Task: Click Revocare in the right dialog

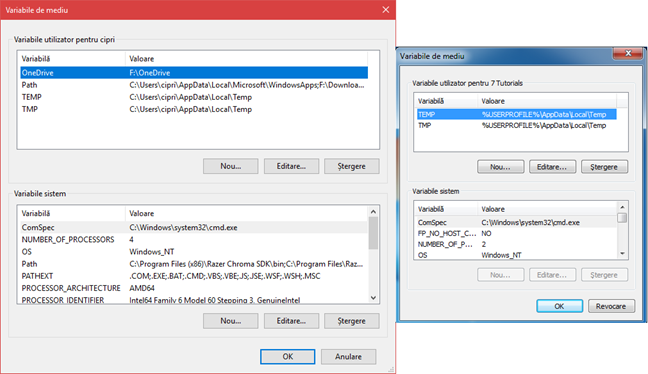Action: point(611,306)
